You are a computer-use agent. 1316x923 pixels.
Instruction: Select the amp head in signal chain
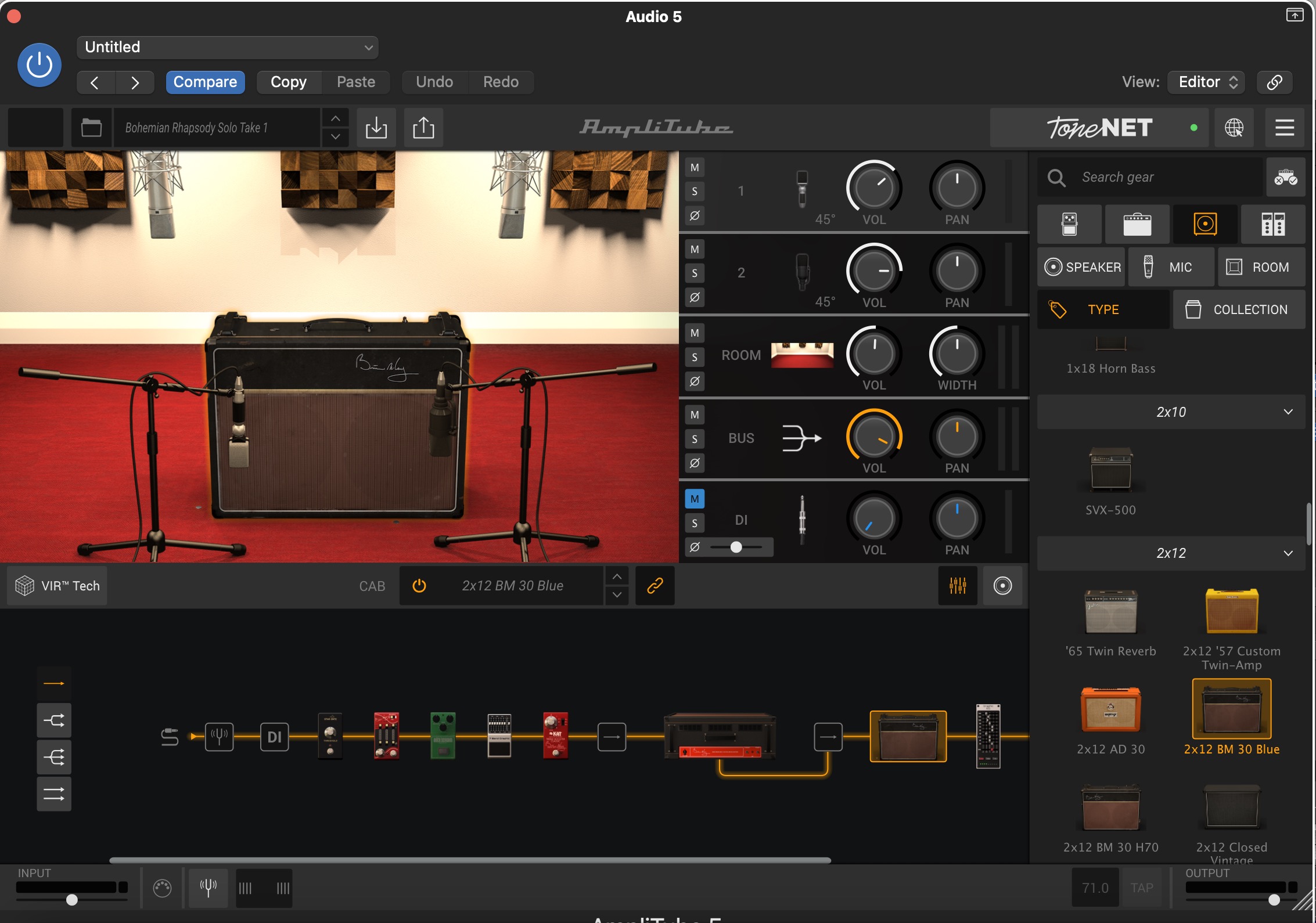pyautogui.click(x=720, y=736)
